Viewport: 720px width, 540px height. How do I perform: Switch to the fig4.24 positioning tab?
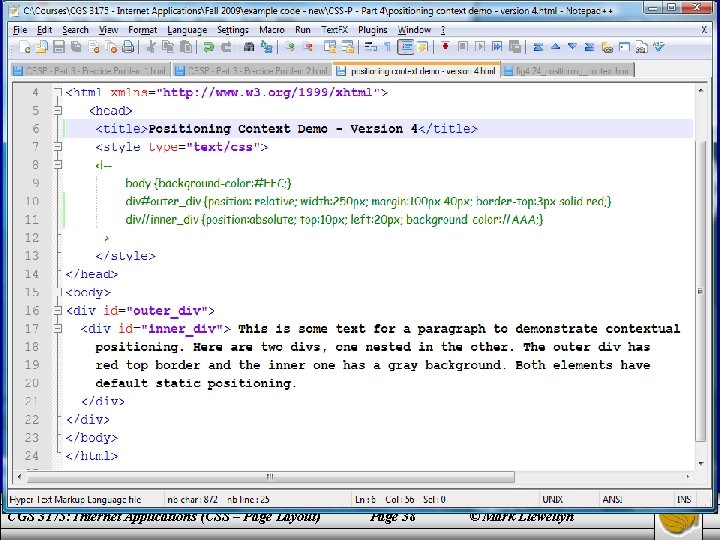point(572,71)
